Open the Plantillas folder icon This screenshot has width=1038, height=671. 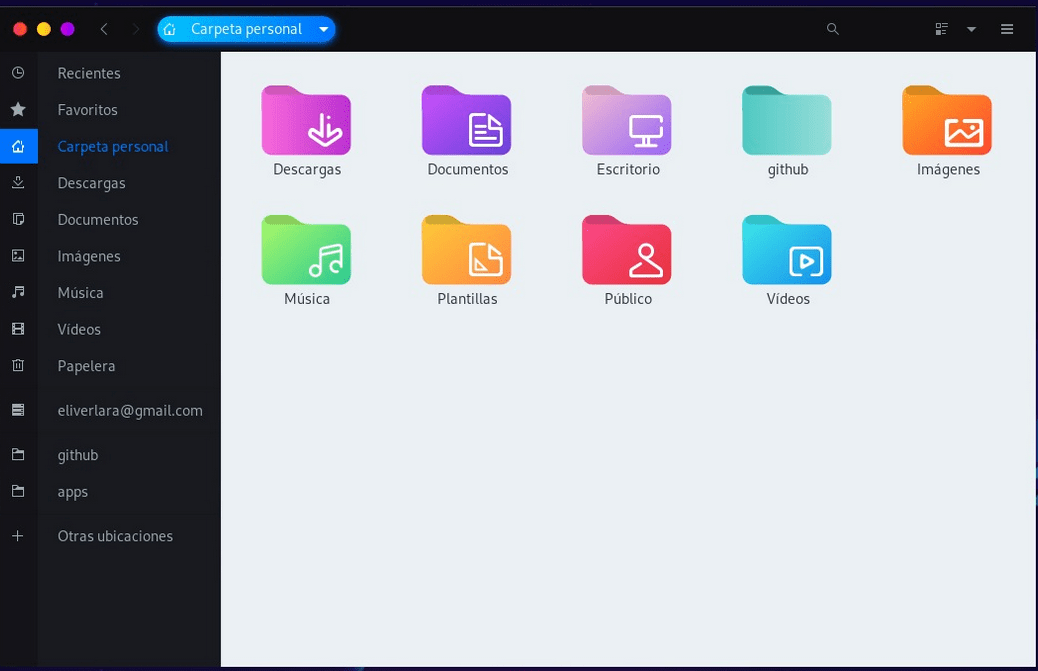coord(466,250)
